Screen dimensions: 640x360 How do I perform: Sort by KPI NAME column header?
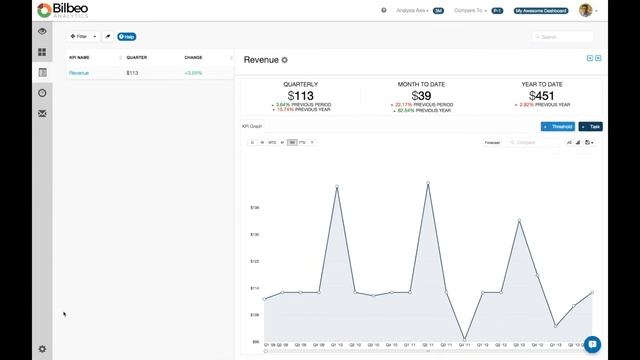click(79, 58)
